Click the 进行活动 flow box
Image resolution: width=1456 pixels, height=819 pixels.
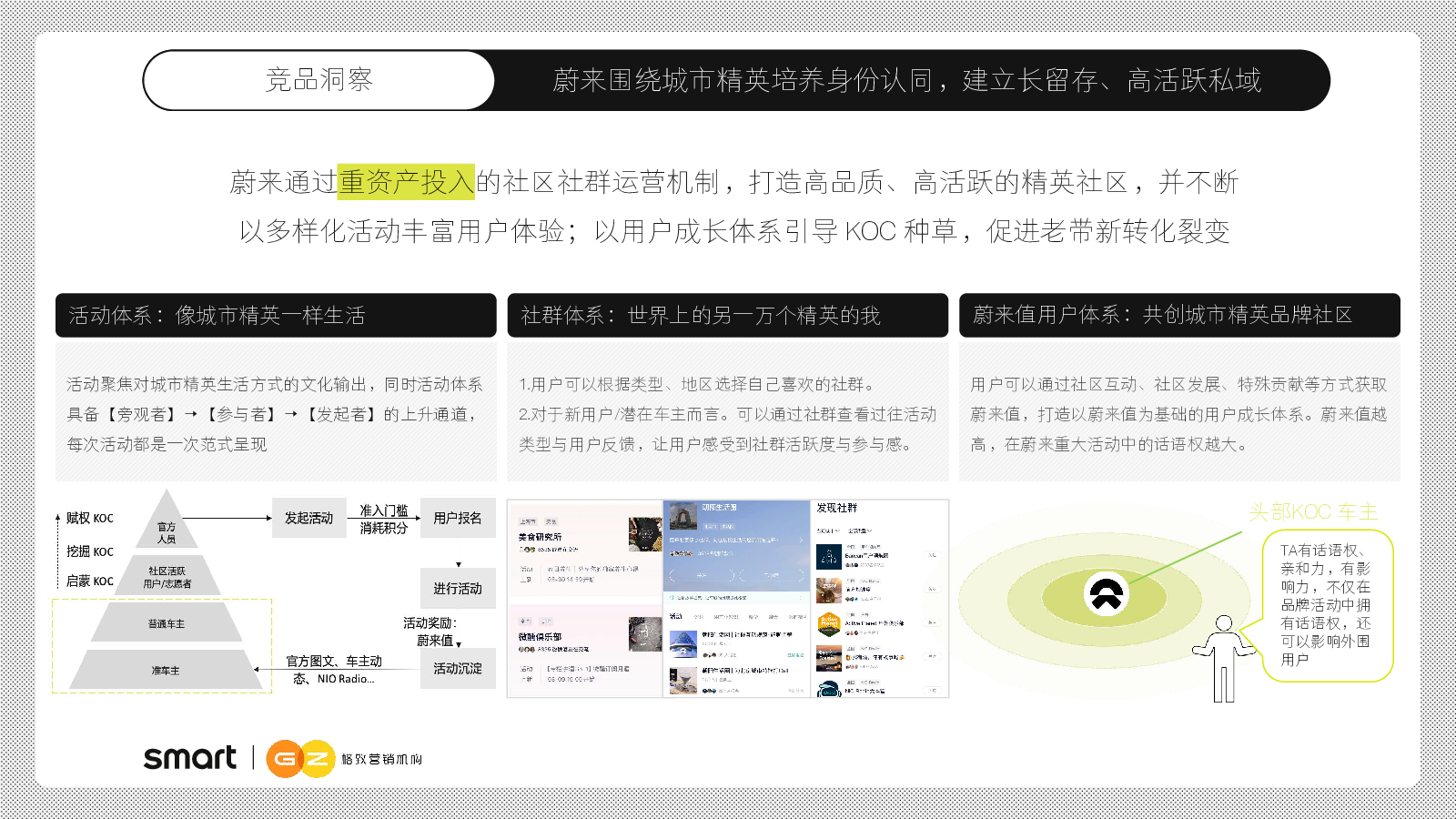(x=458, y=589)
